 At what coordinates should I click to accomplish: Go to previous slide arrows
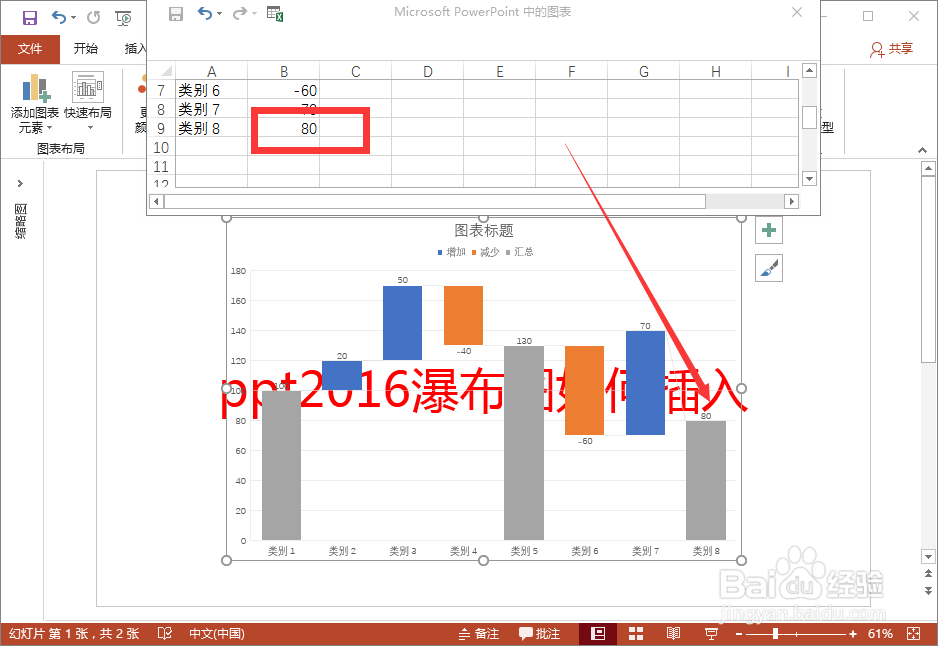[x=928, y=573]
